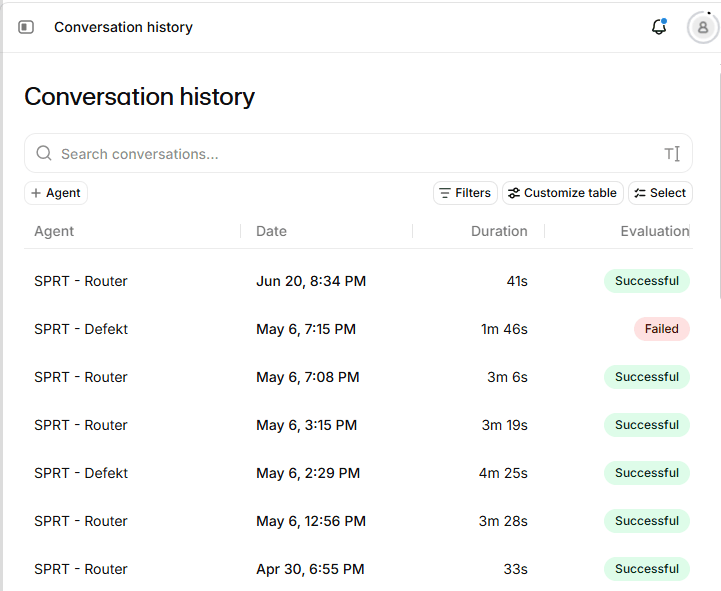The image size is (721, 591).
Task: Click Successful badge for 3m 6s row
Action: [x=647, y=377]
